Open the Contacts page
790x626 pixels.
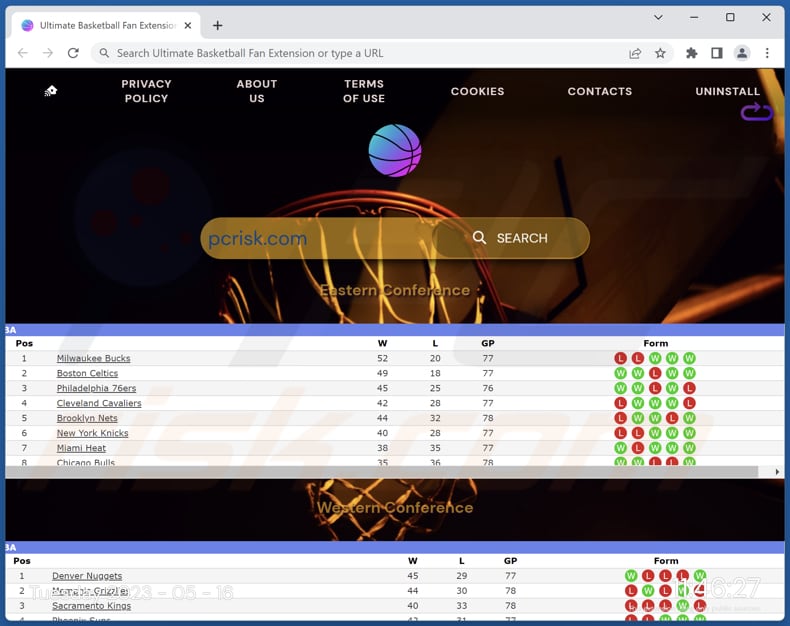600,91
